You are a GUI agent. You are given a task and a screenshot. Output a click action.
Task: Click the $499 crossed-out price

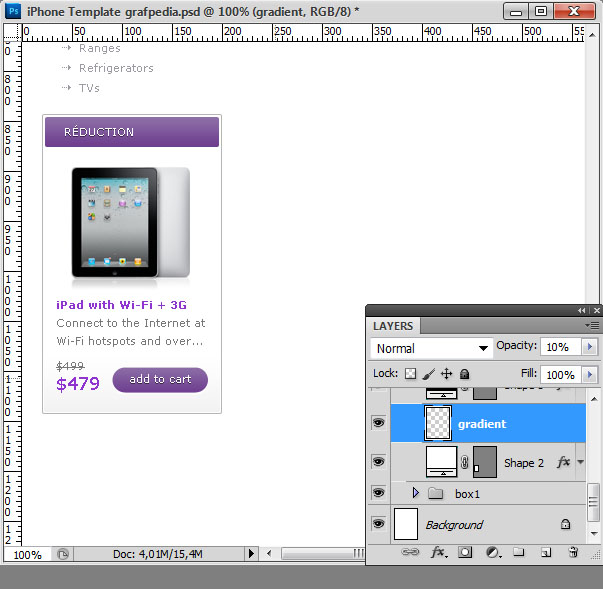click(x=70, y=366)
